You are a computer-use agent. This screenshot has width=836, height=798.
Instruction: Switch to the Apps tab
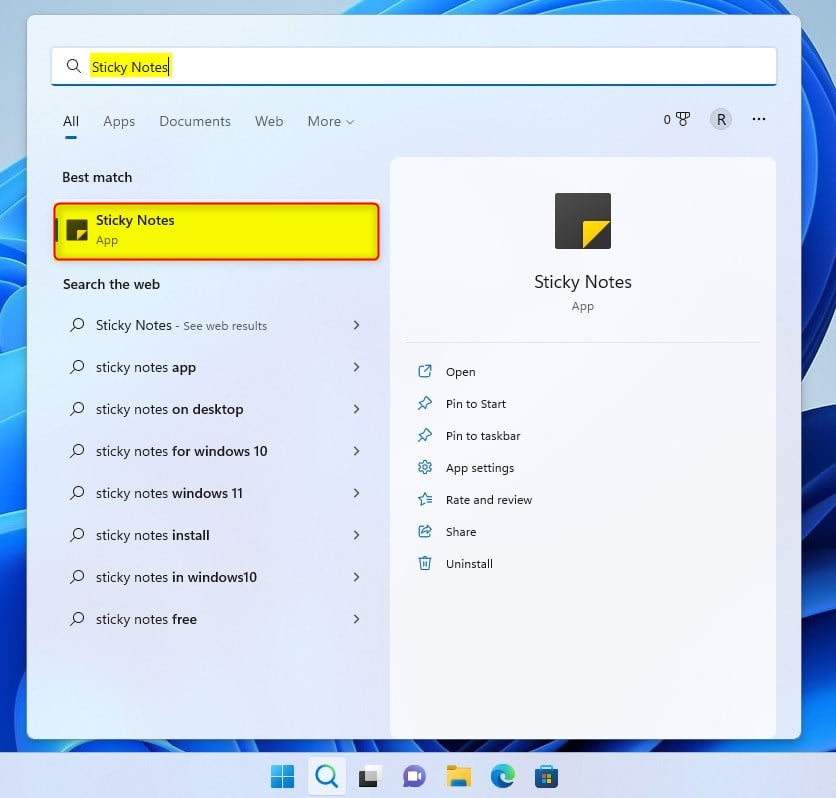coord(119,121)
